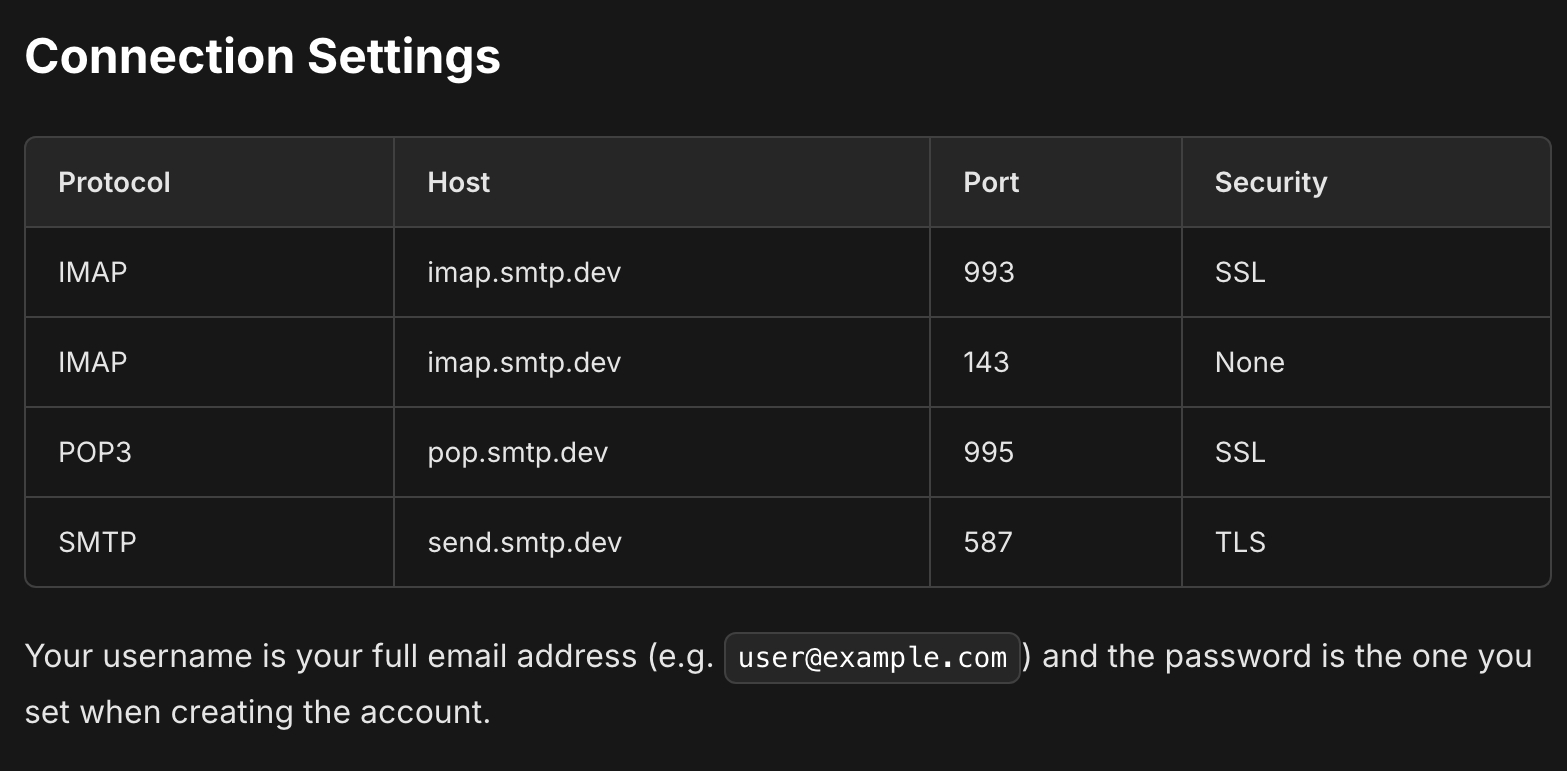Select port number 143 cell

(986, 362)
